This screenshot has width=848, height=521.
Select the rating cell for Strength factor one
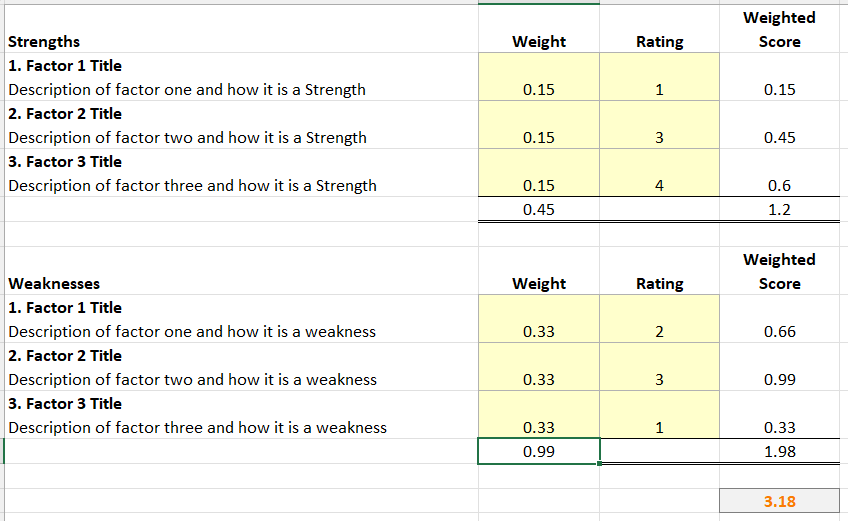(x=659, y=90)
